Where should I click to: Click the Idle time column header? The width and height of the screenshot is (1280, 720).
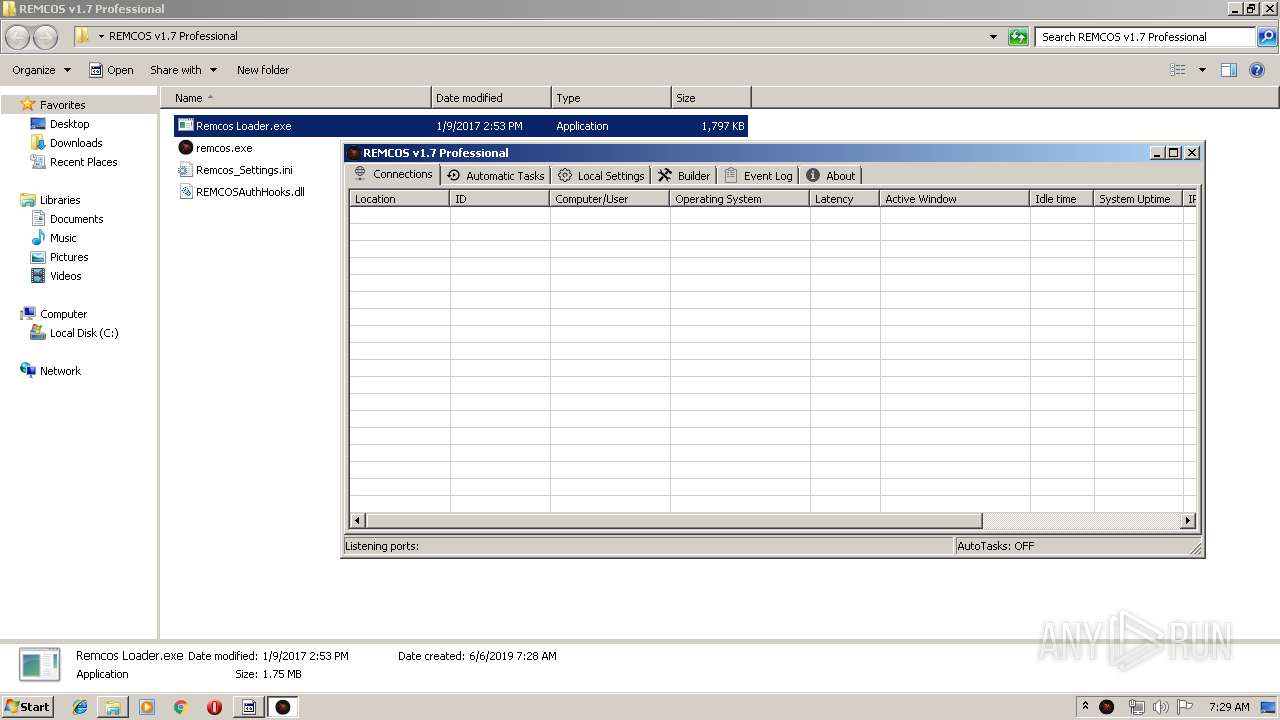pyautogui.click(x=1062, y=199)
